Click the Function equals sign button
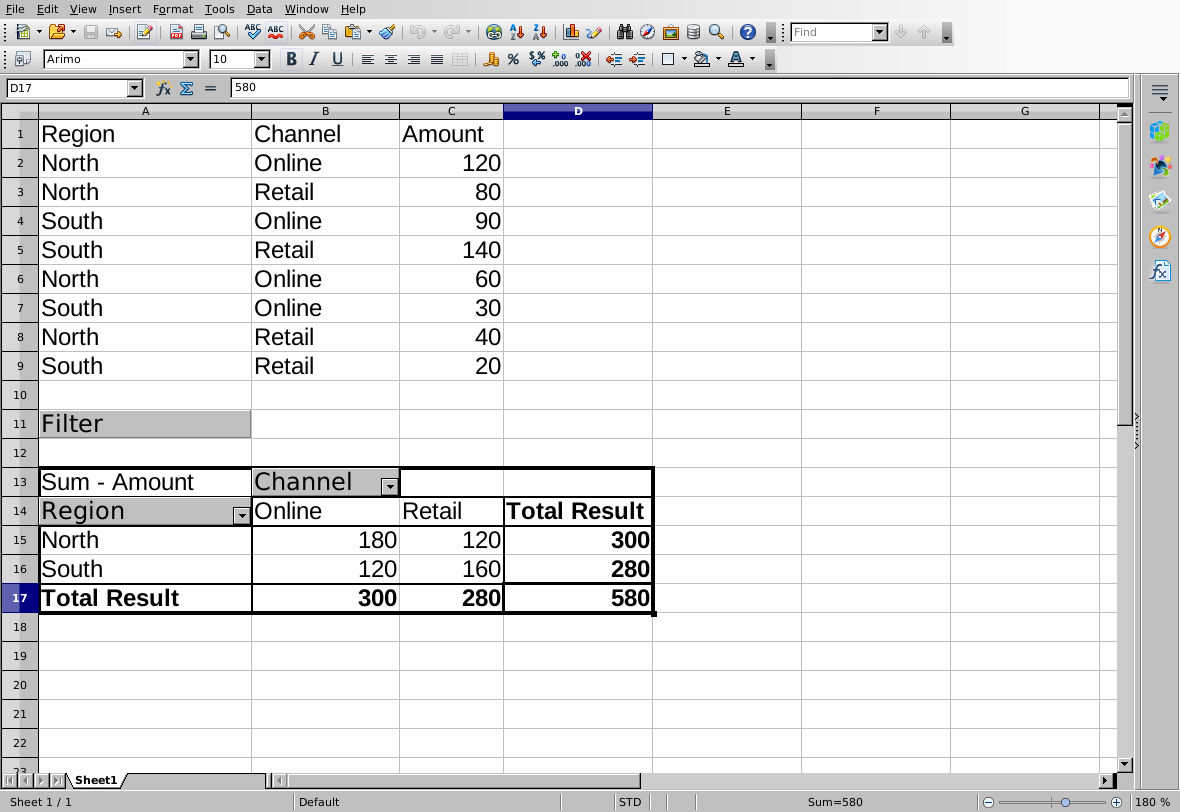Screen dimensions: 1180x812 coord(210,88)
